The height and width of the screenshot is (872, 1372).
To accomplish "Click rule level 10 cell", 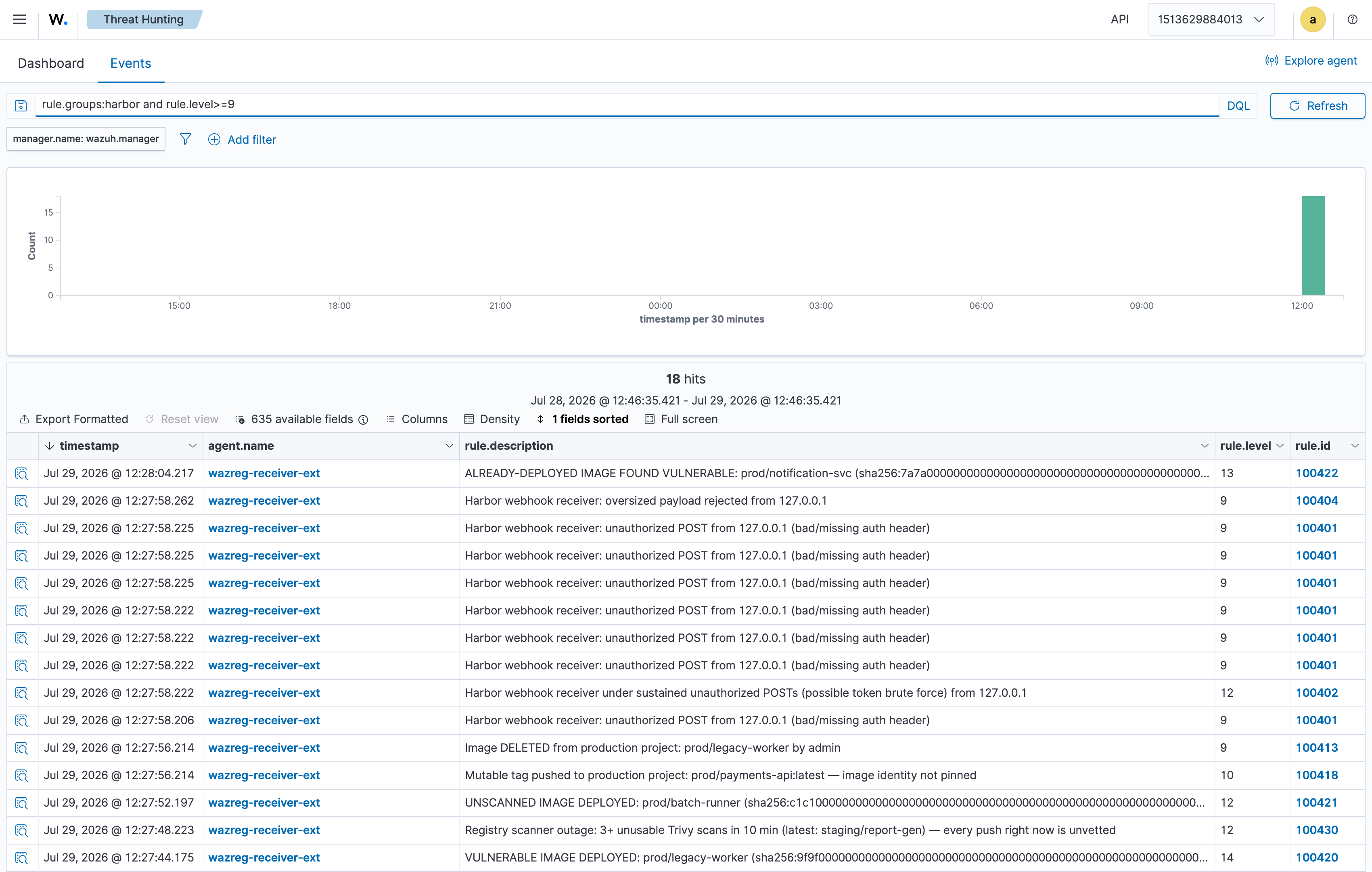I will [1252, 775].
